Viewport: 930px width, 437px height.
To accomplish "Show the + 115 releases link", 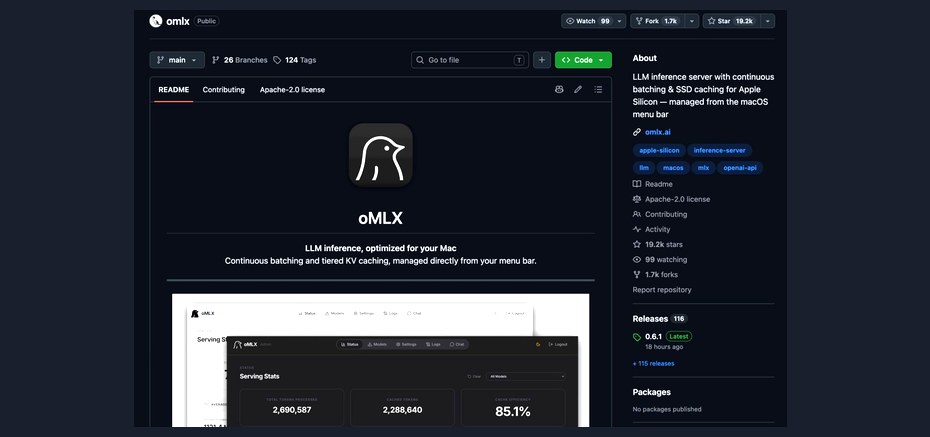I will pos(654,363).
